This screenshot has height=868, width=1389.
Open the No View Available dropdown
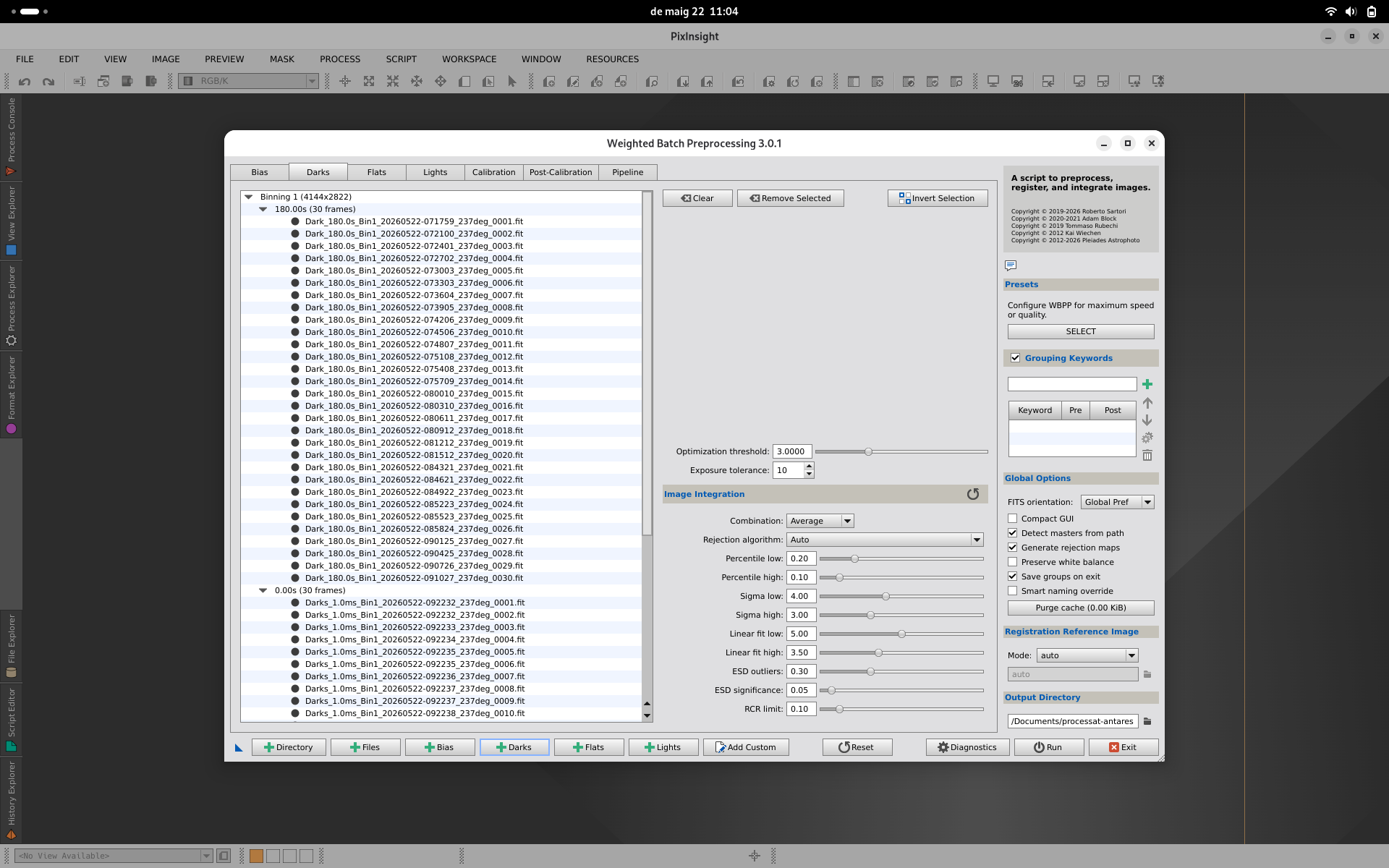click(x=114, y=856)
